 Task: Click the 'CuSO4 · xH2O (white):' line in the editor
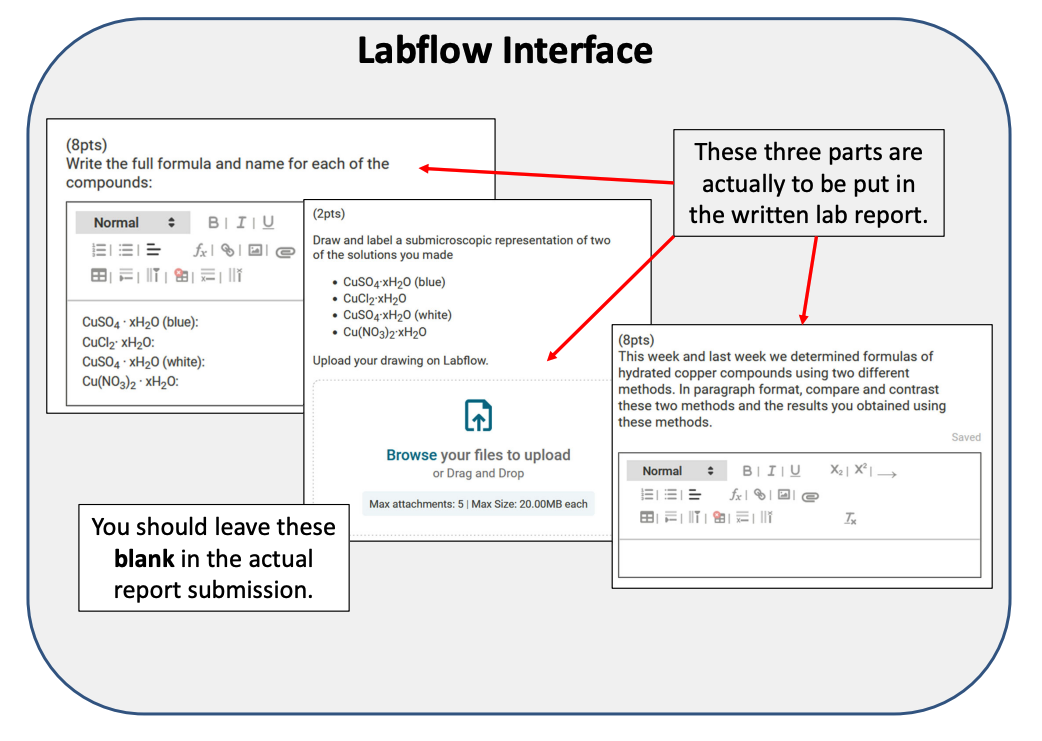[x=144, y=362]
